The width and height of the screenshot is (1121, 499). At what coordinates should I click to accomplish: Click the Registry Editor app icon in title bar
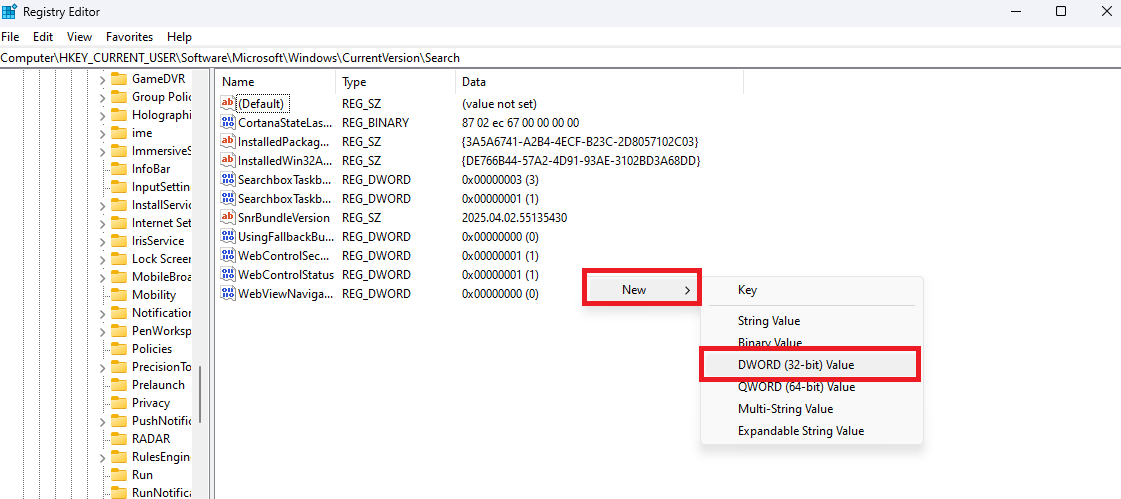coord(9,11)
